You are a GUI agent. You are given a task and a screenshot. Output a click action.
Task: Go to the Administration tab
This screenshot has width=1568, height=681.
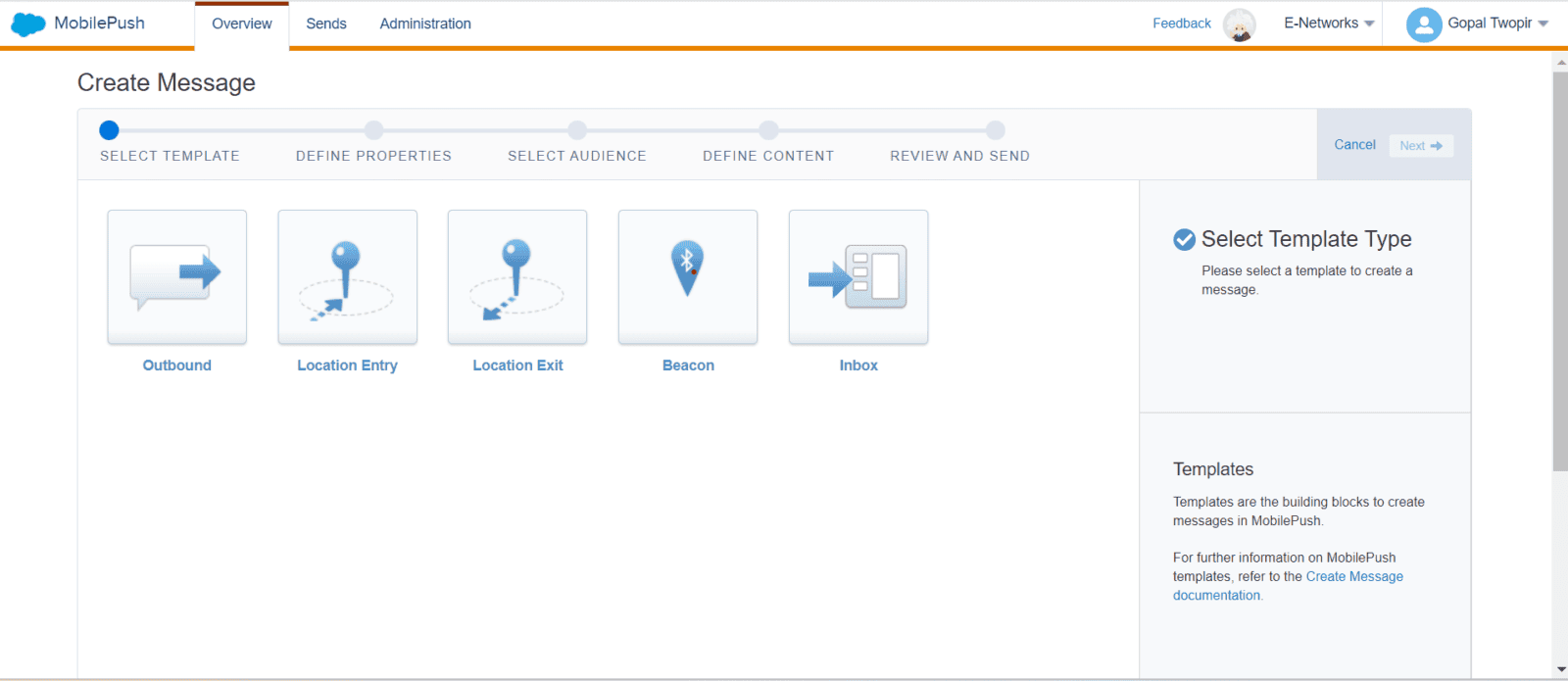tap(425, 24)
